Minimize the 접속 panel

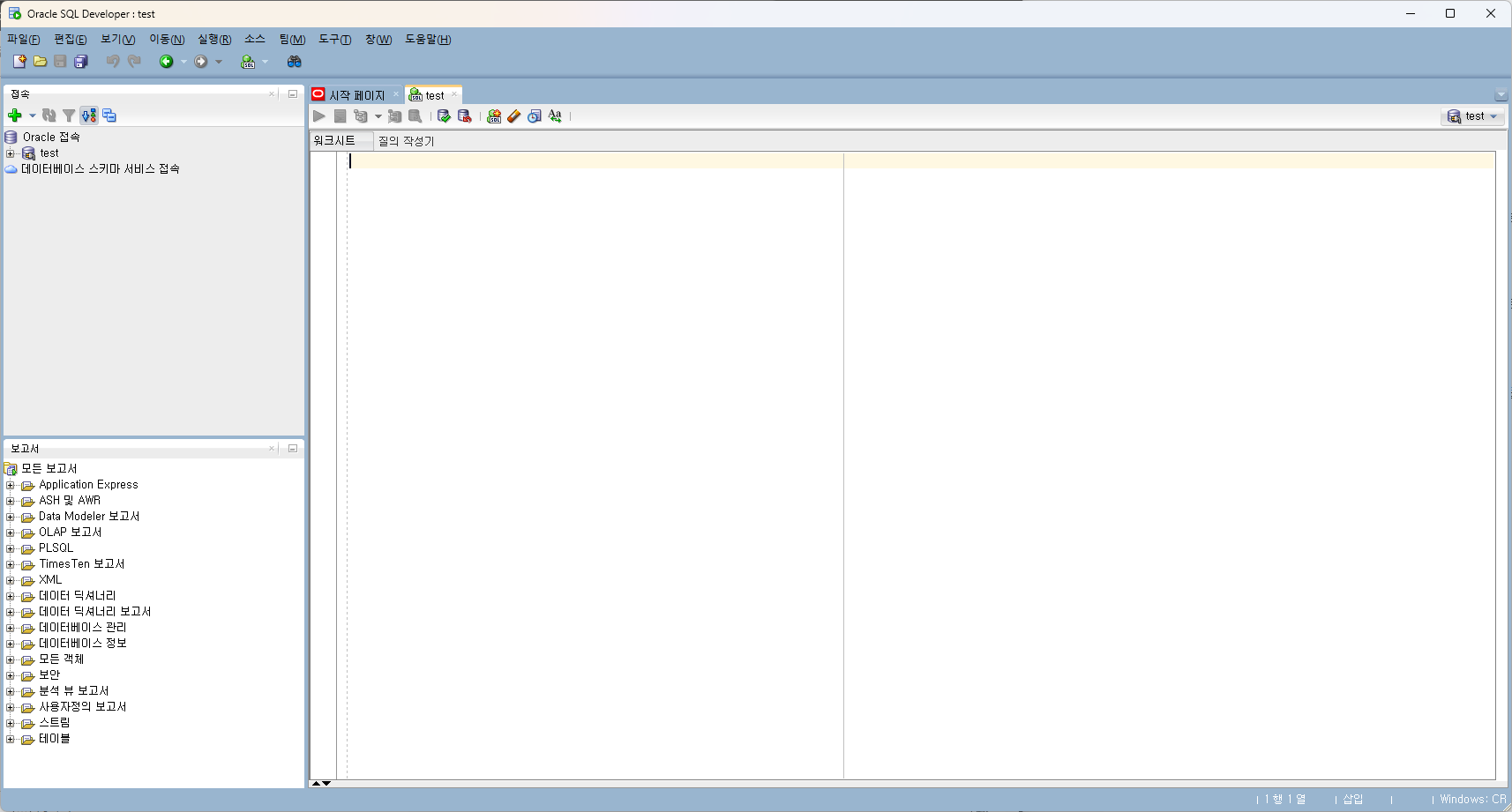click(x=293, y=93)
